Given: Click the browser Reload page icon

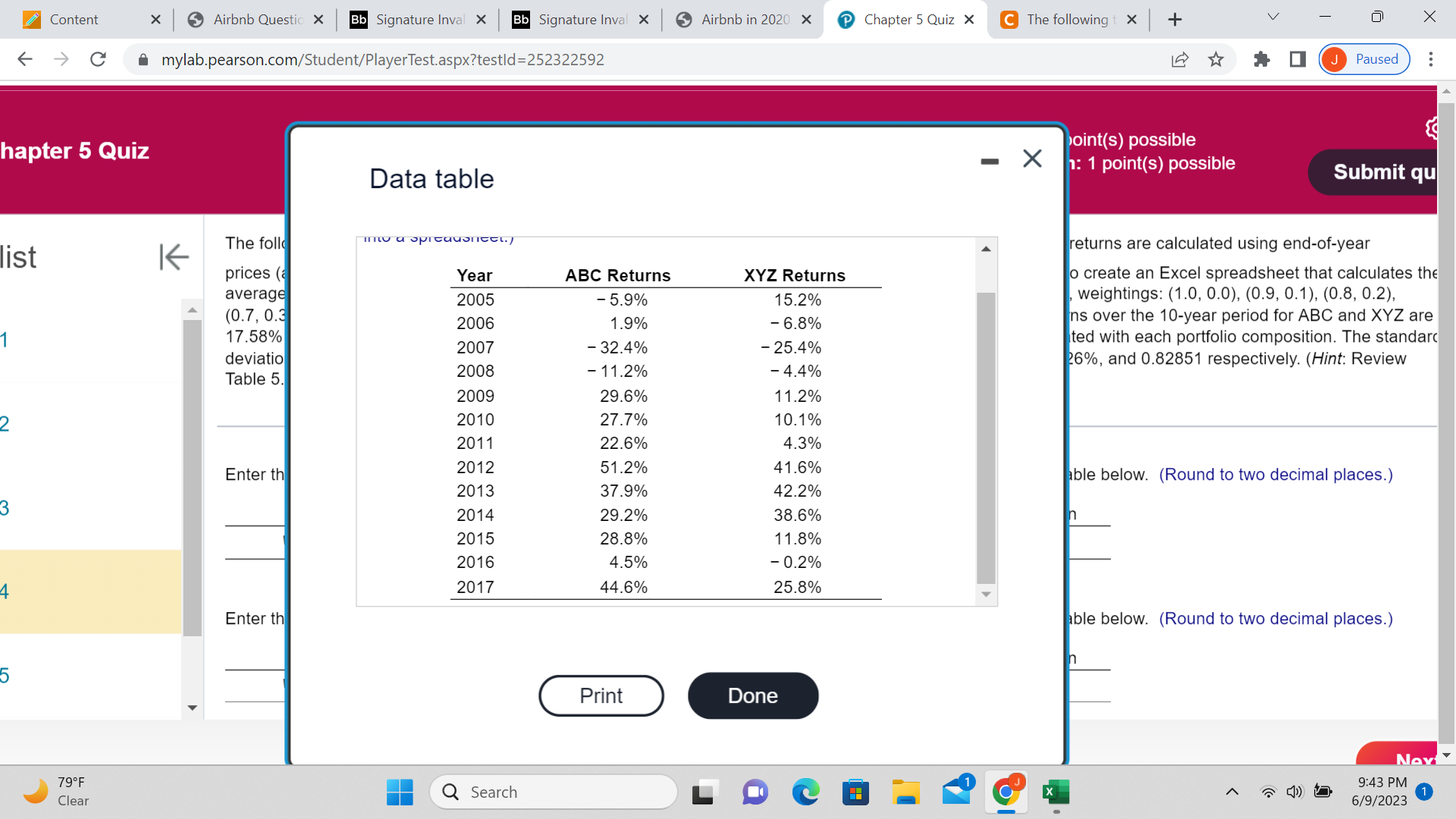Looking at the screenshot, I should click(98, 59).
